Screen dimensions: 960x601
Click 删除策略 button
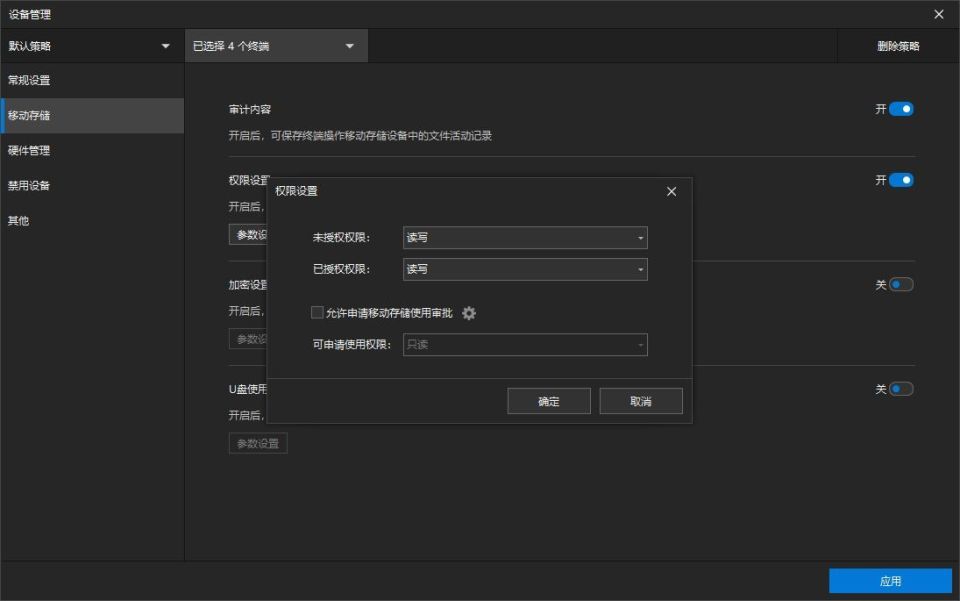coord(898,46)
